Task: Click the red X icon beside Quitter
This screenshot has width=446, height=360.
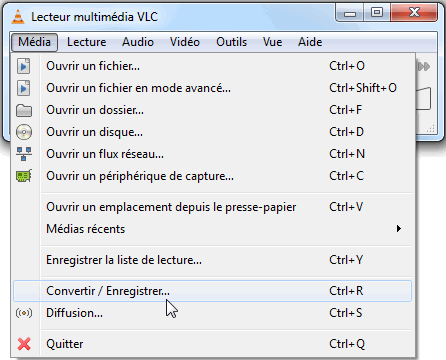Action: click(24, 344)
